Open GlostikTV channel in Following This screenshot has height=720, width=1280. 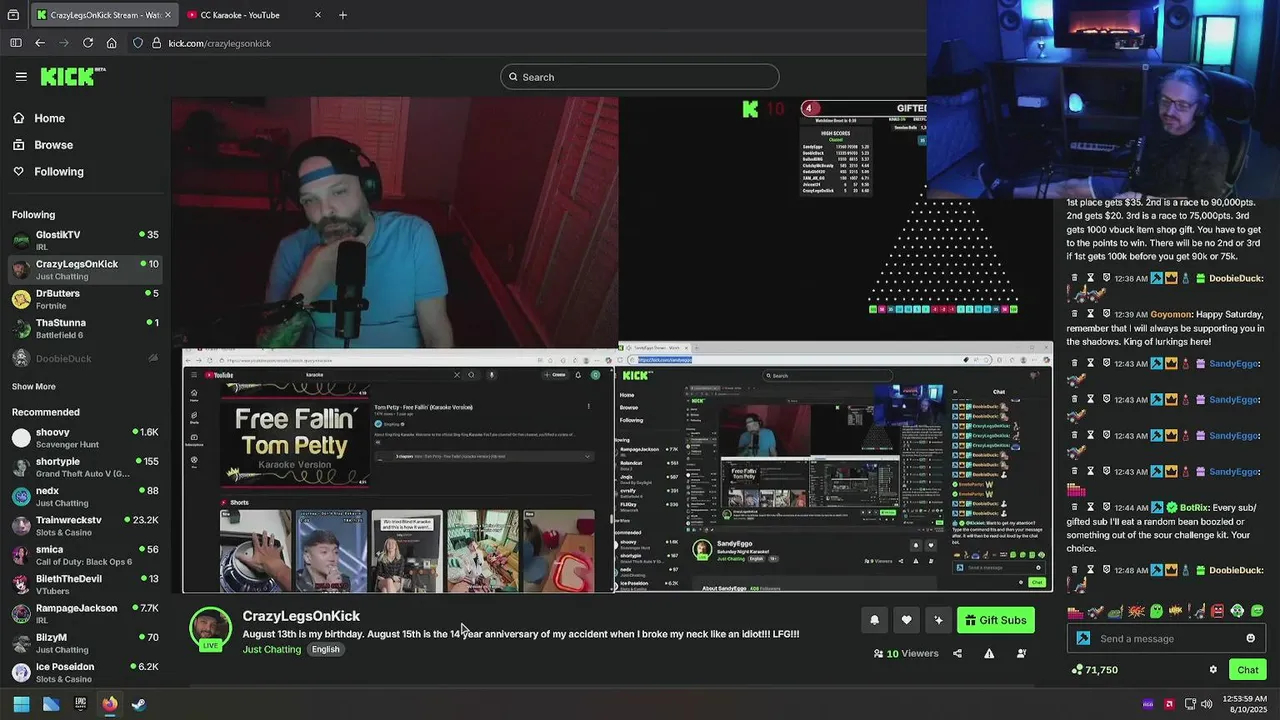85,240
